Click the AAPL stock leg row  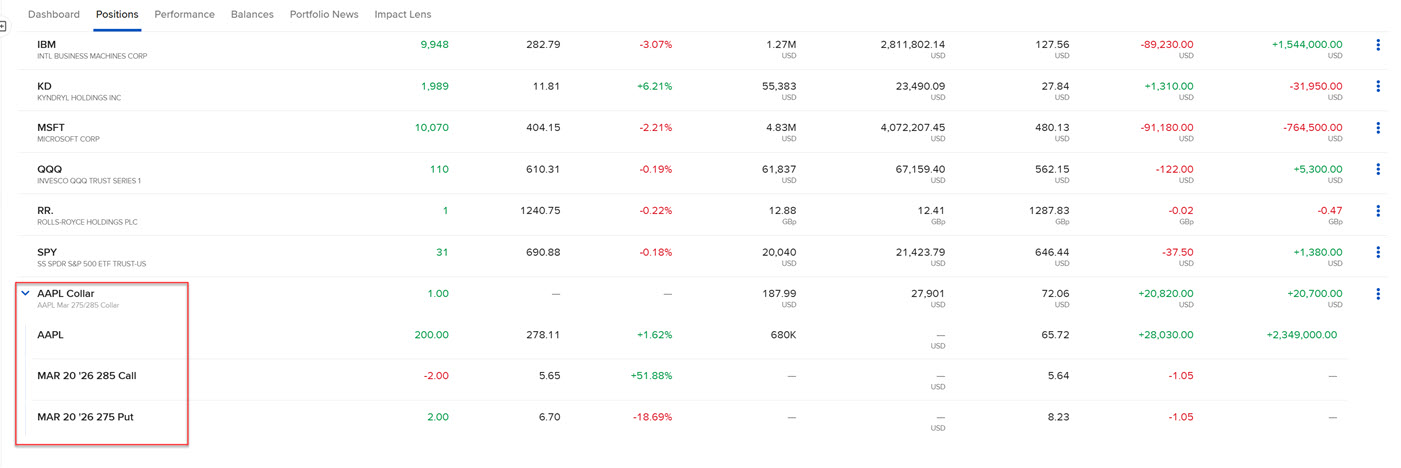50,335
